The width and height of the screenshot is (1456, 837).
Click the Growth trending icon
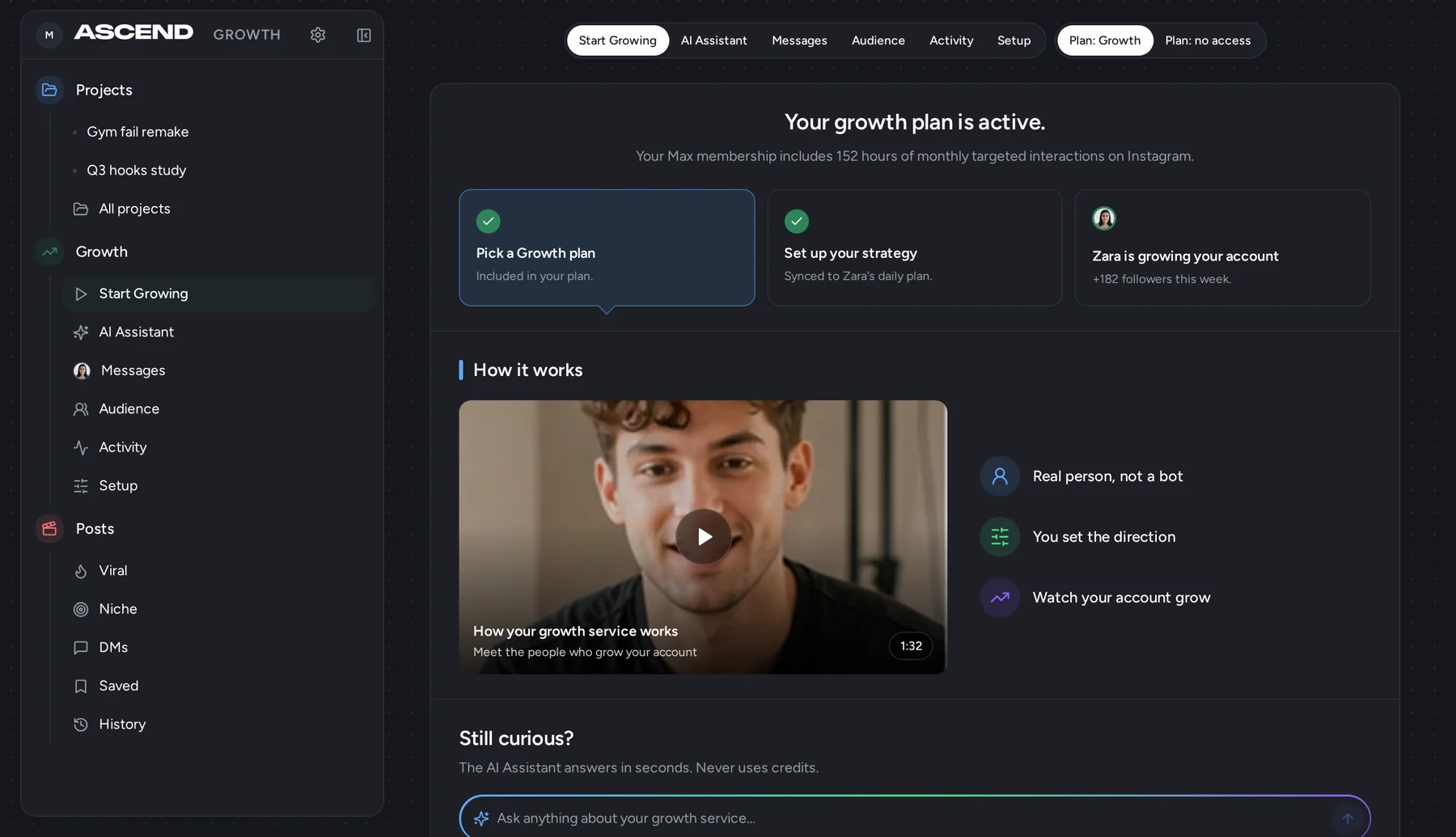click(x=49, y=252)
